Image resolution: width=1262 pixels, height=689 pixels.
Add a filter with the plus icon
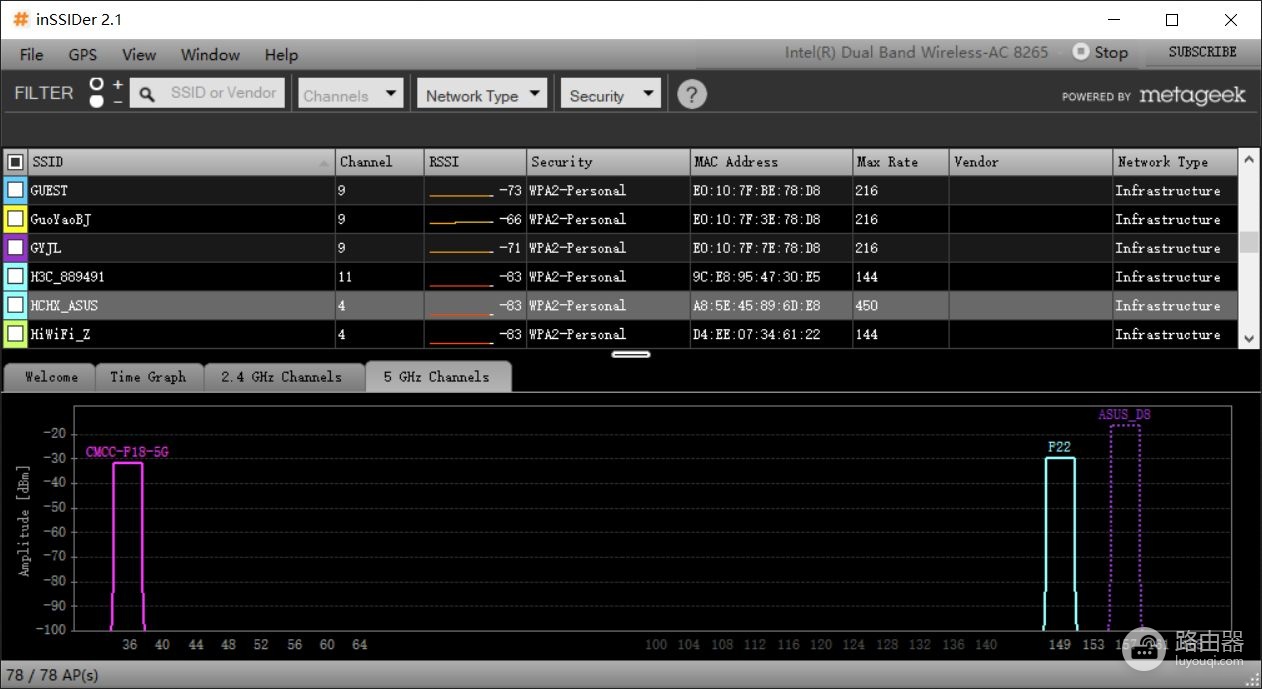click(118, 84)
